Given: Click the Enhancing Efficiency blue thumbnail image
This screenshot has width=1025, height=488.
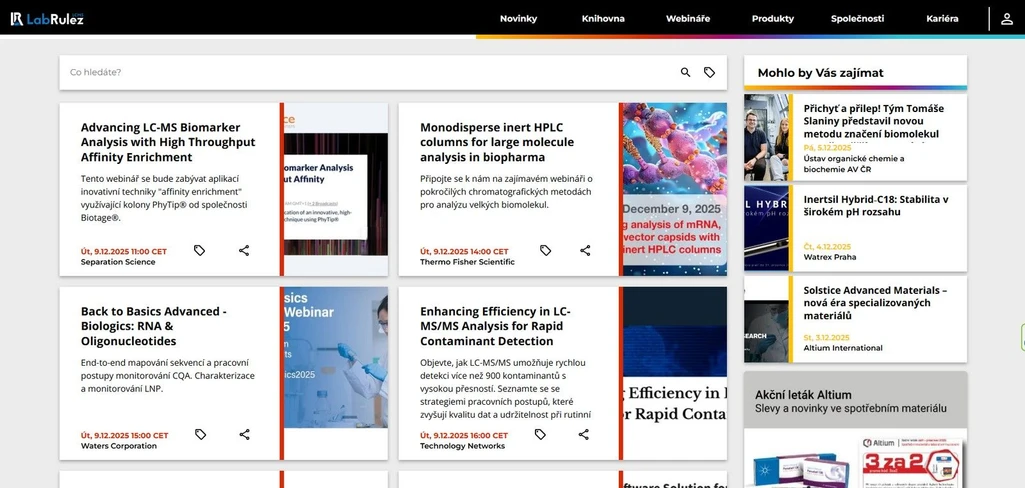Looking at the screenshot, I should pos(675,373).
